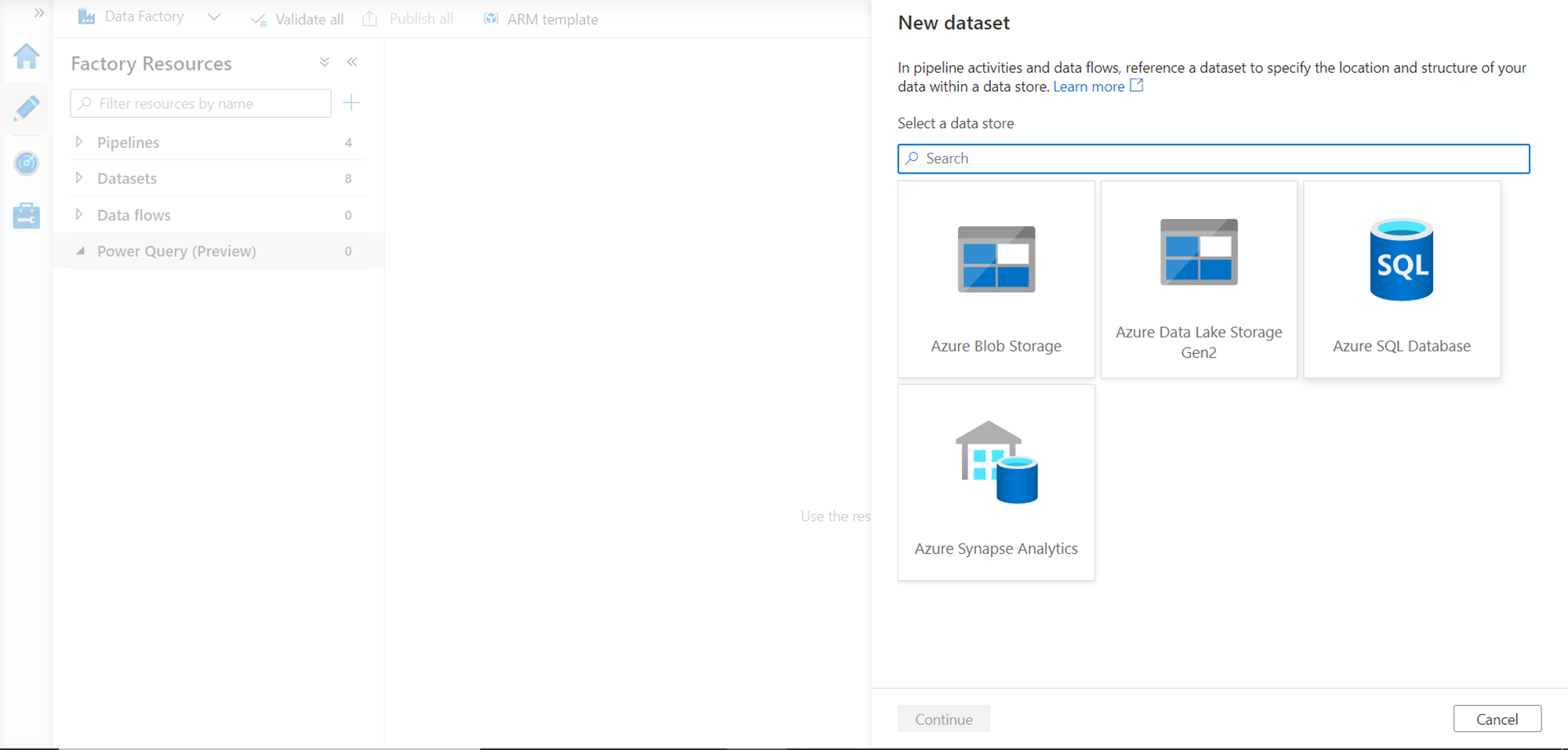Cancel the New dataset dialog
This screenshot has width=1568, height=750.
pos(1497,719)
